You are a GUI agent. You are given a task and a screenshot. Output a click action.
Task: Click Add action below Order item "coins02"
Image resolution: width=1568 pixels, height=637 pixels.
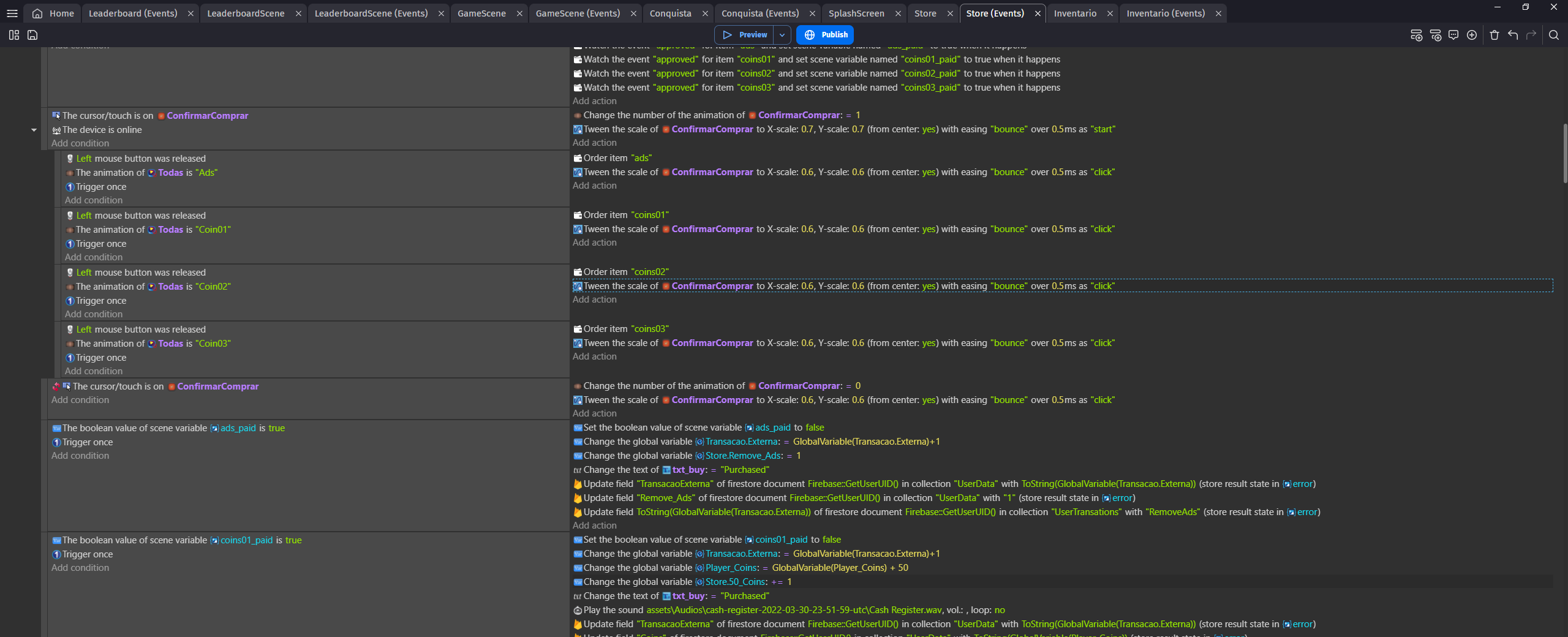tap(595, 300)
